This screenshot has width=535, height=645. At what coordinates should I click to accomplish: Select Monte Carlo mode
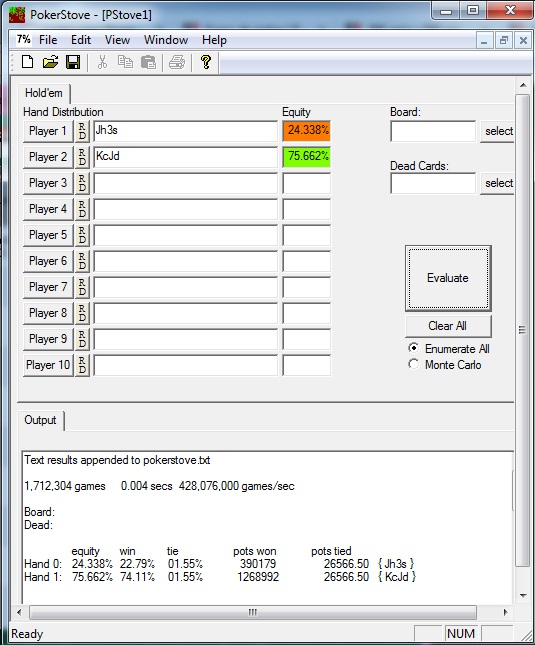445,364
